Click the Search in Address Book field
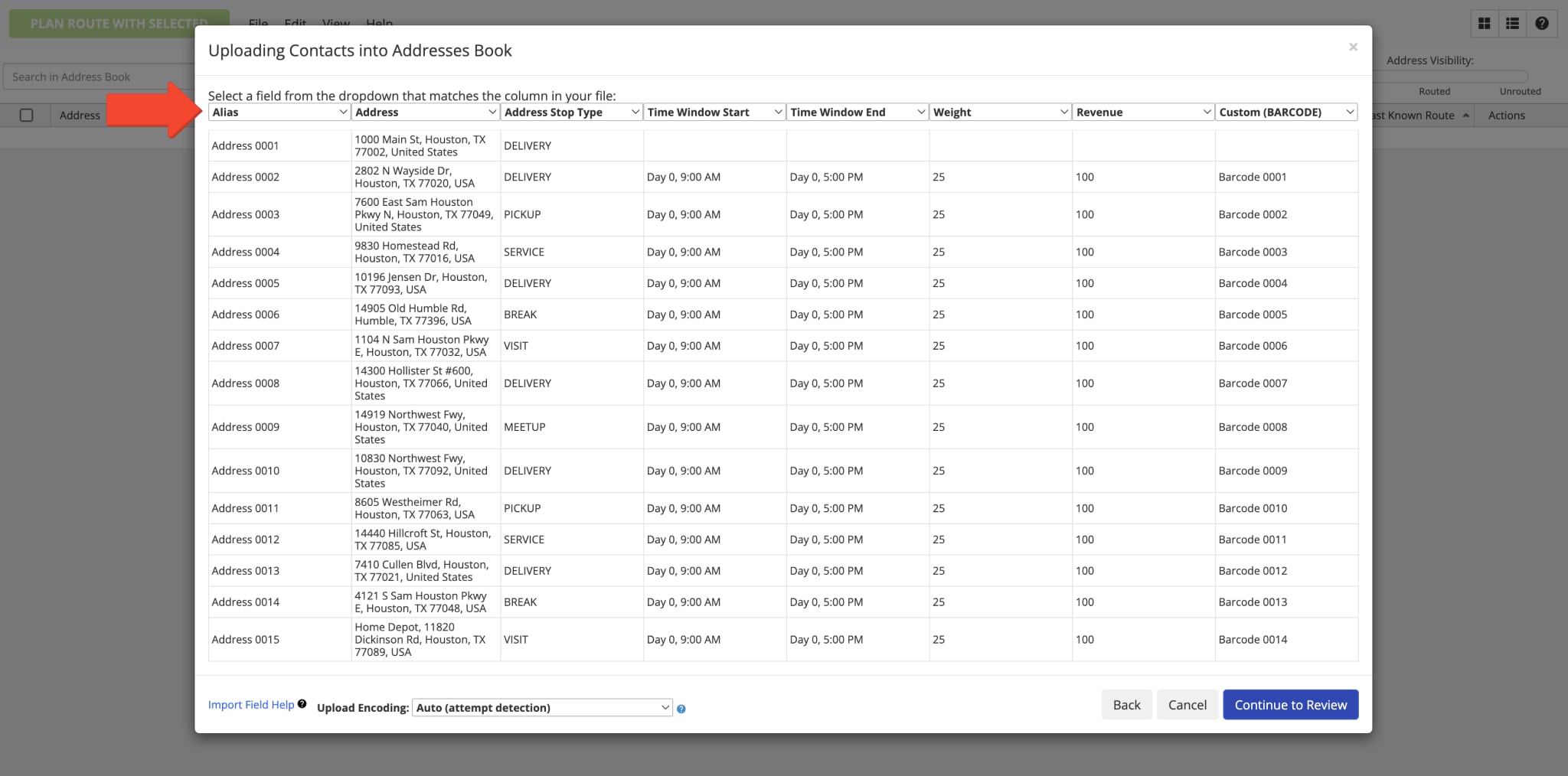 pos(100,77)
